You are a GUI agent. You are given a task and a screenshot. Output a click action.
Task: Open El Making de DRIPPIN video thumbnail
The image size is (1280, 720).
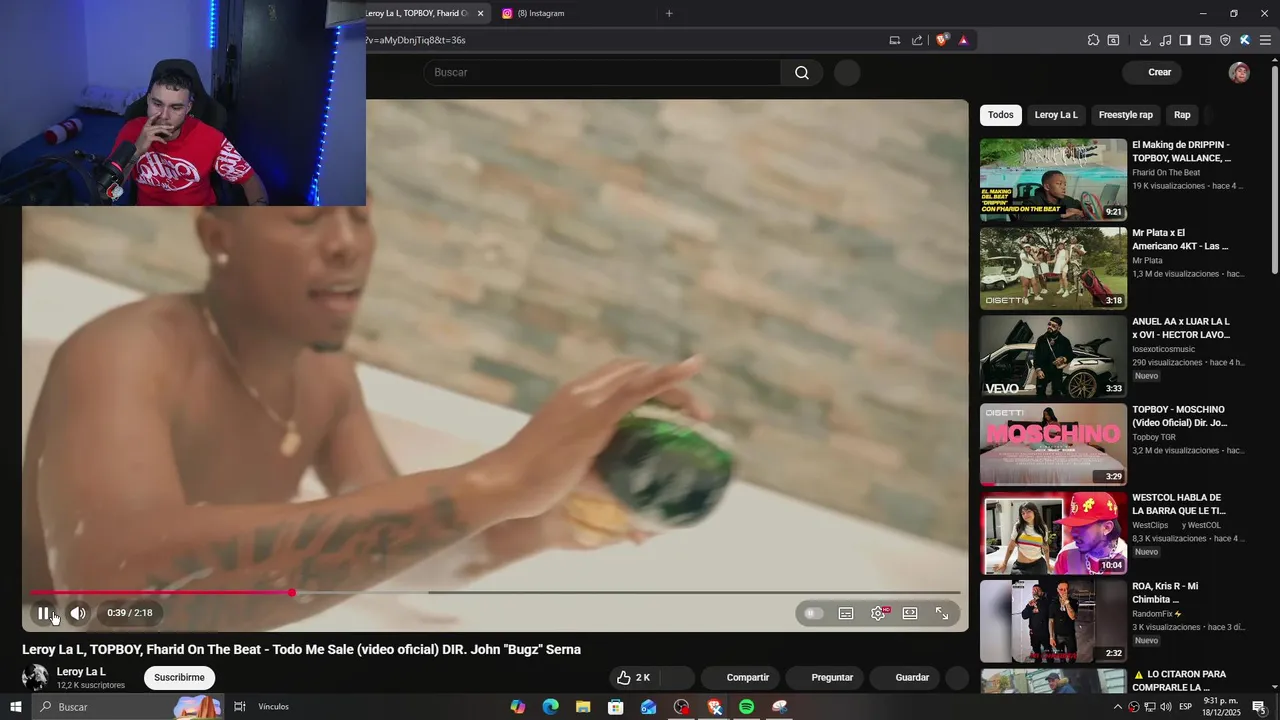coord(1053,180)
